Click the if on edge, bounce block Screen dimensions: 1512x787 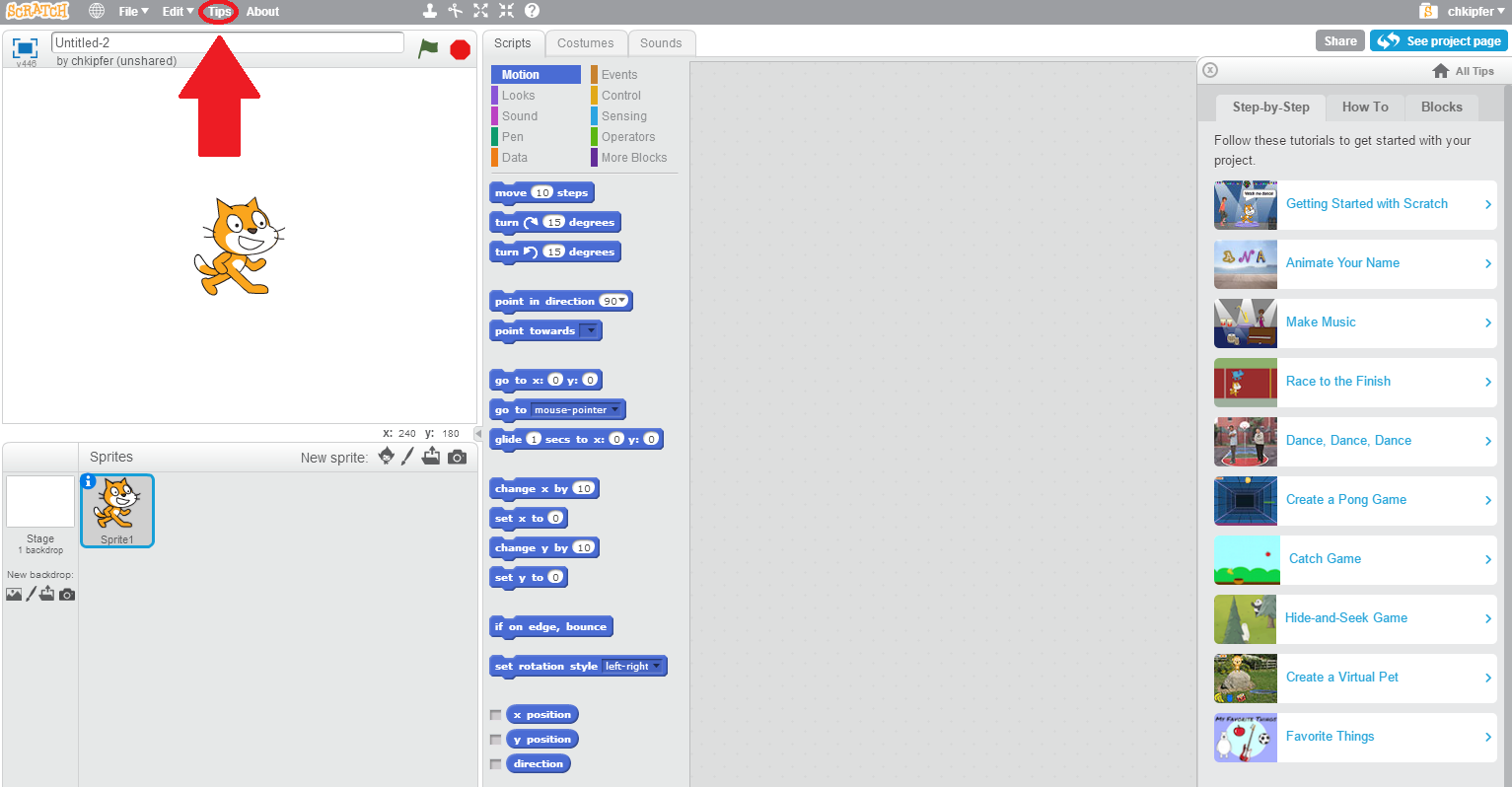click(550, 627)
